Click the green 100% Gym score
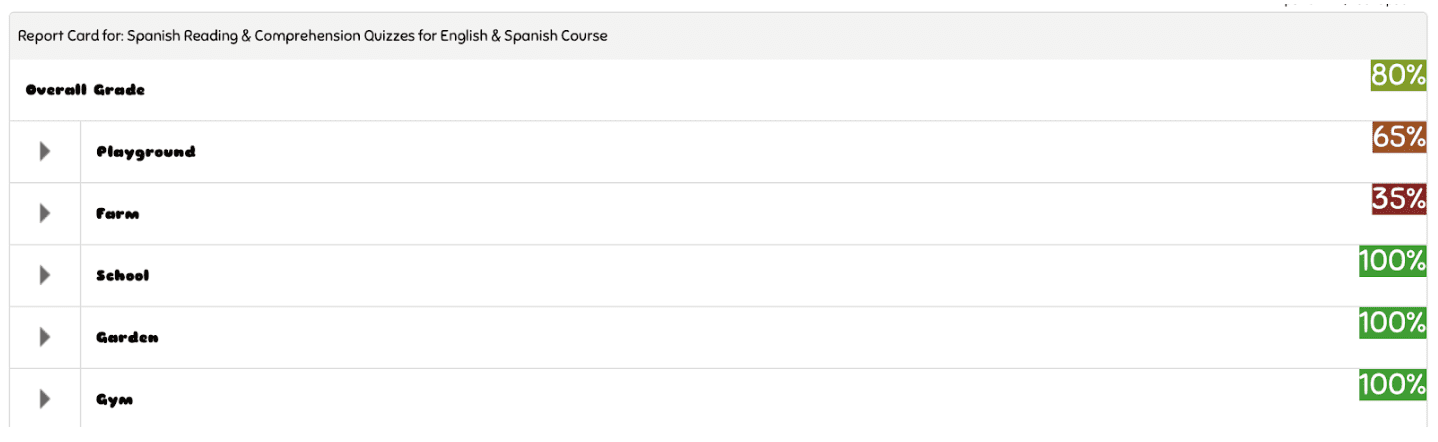 [1392, 385]
